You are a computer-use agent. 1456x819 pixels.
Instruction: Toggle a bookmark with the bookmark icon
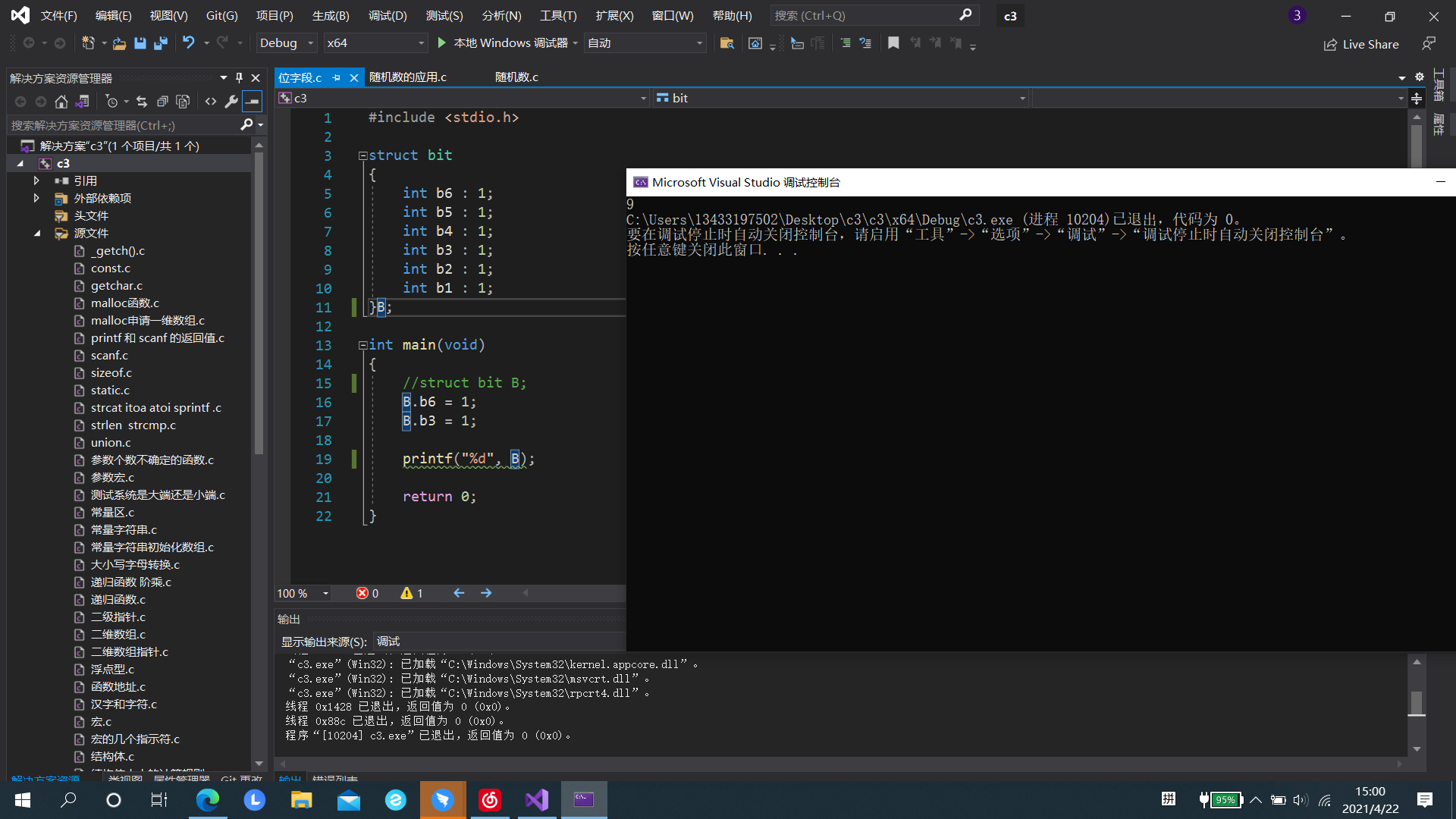click(893, 43)
